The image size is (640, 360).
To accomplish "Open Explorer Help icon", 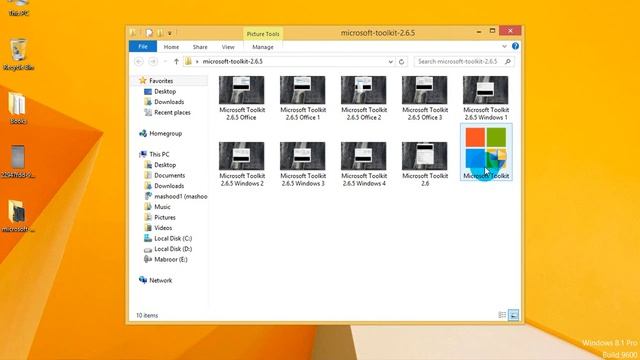I will [515, 46].
